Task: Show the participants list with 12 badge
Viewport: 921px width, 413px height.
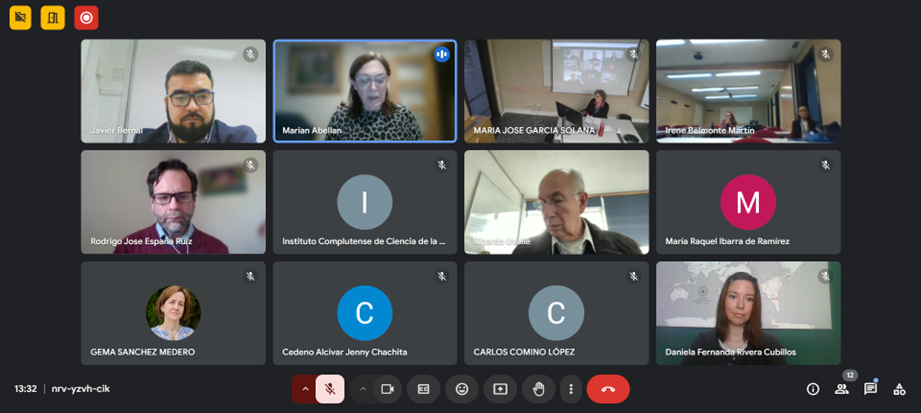Action: pos(842,389)
